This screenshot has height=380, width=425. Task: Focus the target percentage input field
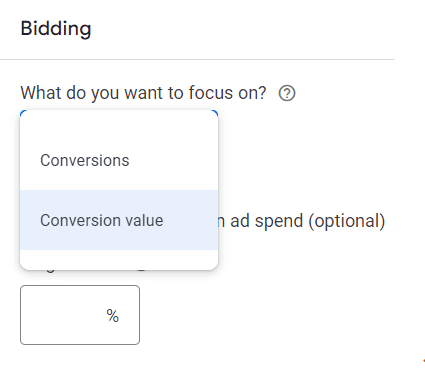click(x=80, y=315)
